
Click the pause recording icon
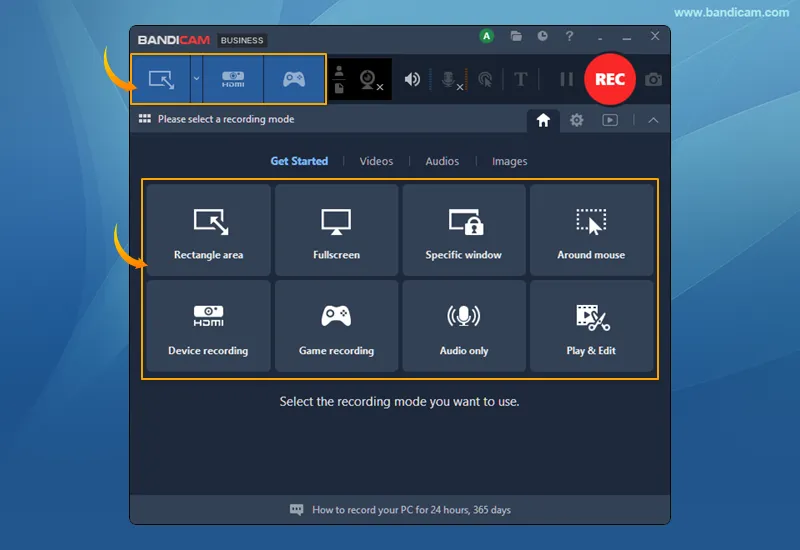(x=566, y=79)
